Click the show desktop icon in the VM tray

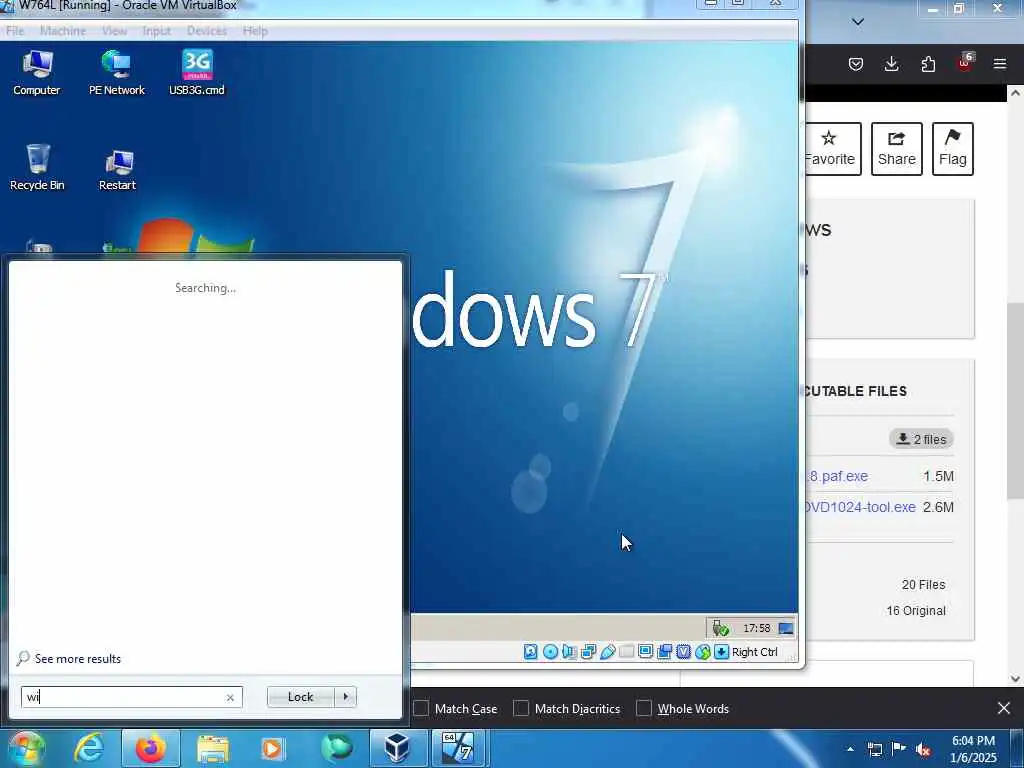point(786,628)
